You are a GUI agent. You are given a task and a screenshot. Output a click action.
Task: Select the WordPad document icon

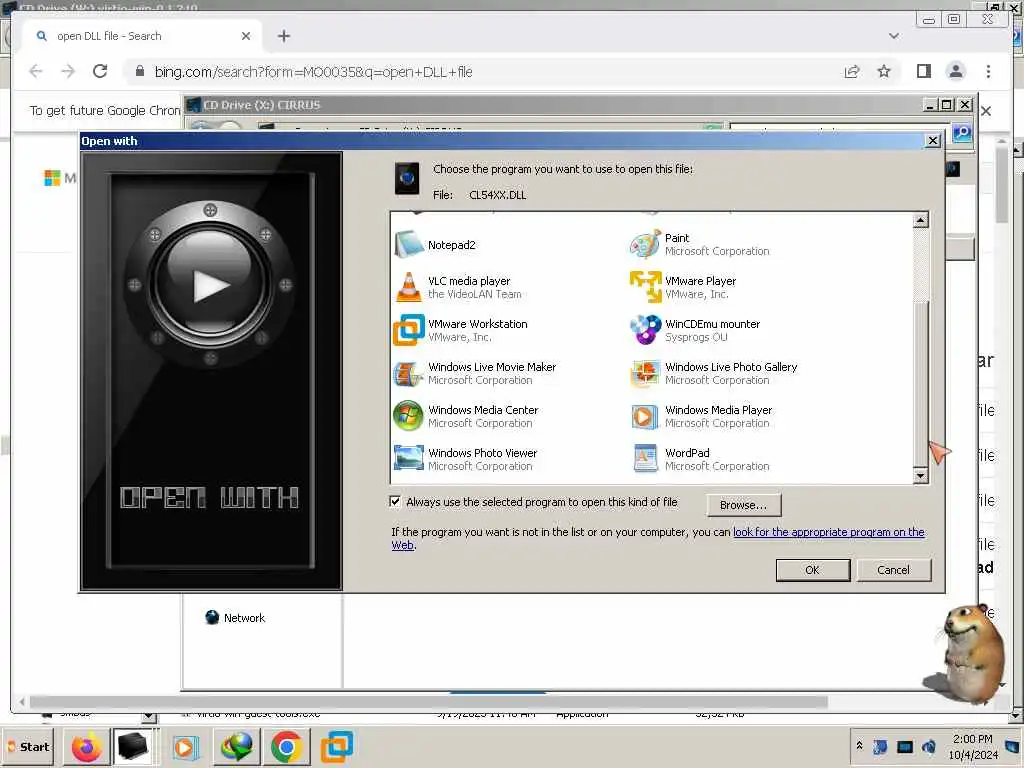[x=645, y=458]
